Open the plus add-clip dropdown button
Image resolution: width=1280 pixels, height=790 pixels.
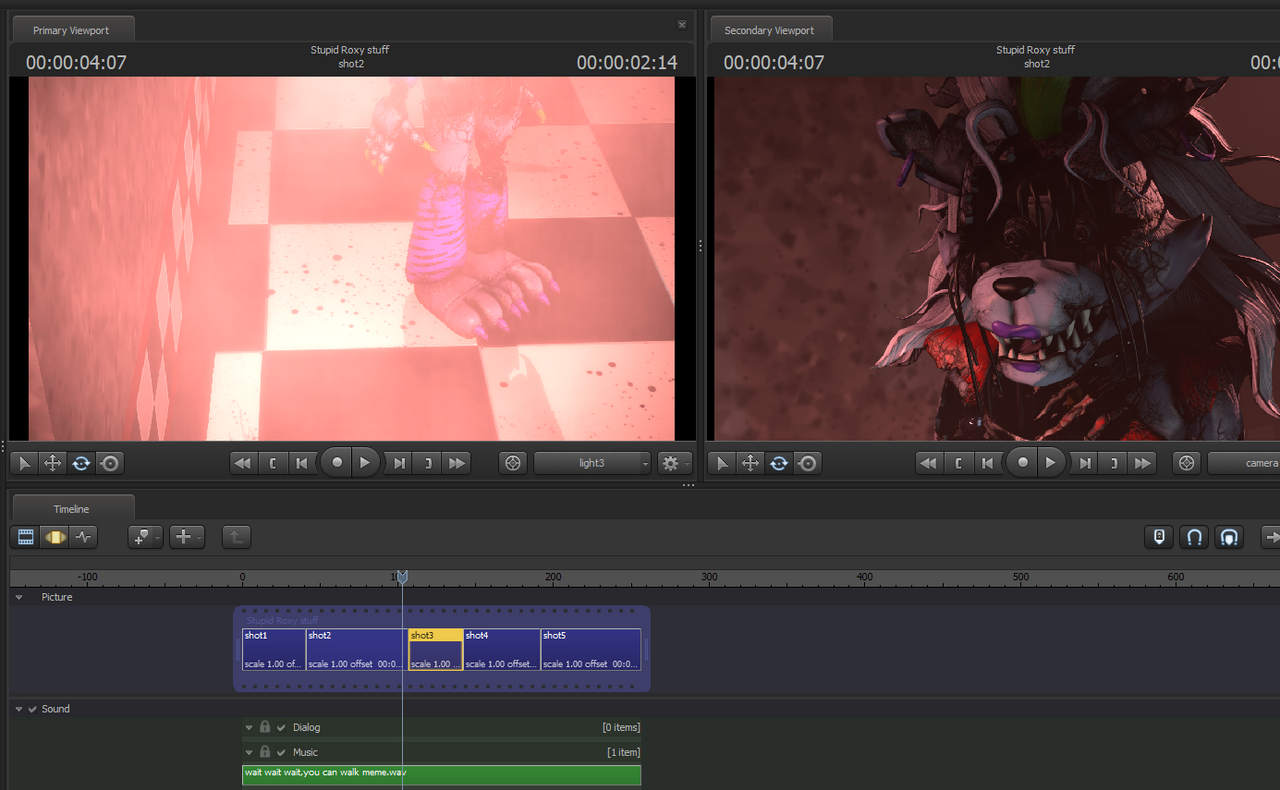[186, 537]
